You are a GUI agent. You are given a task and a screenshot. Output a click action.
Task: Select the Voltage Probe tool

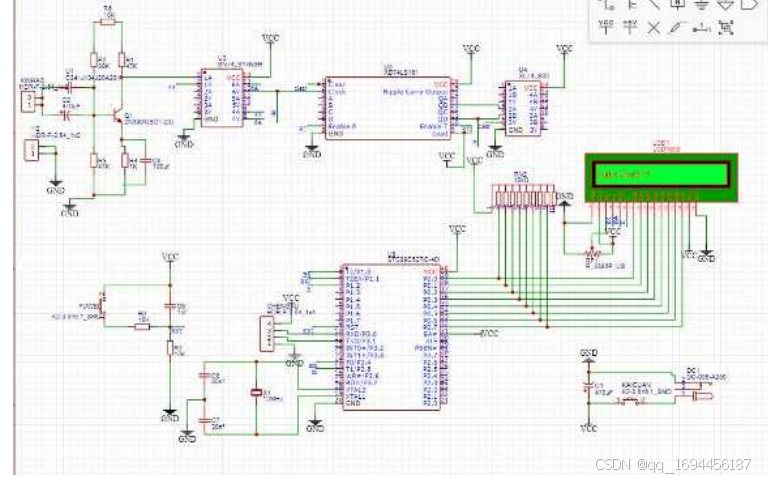pos(678,28)
